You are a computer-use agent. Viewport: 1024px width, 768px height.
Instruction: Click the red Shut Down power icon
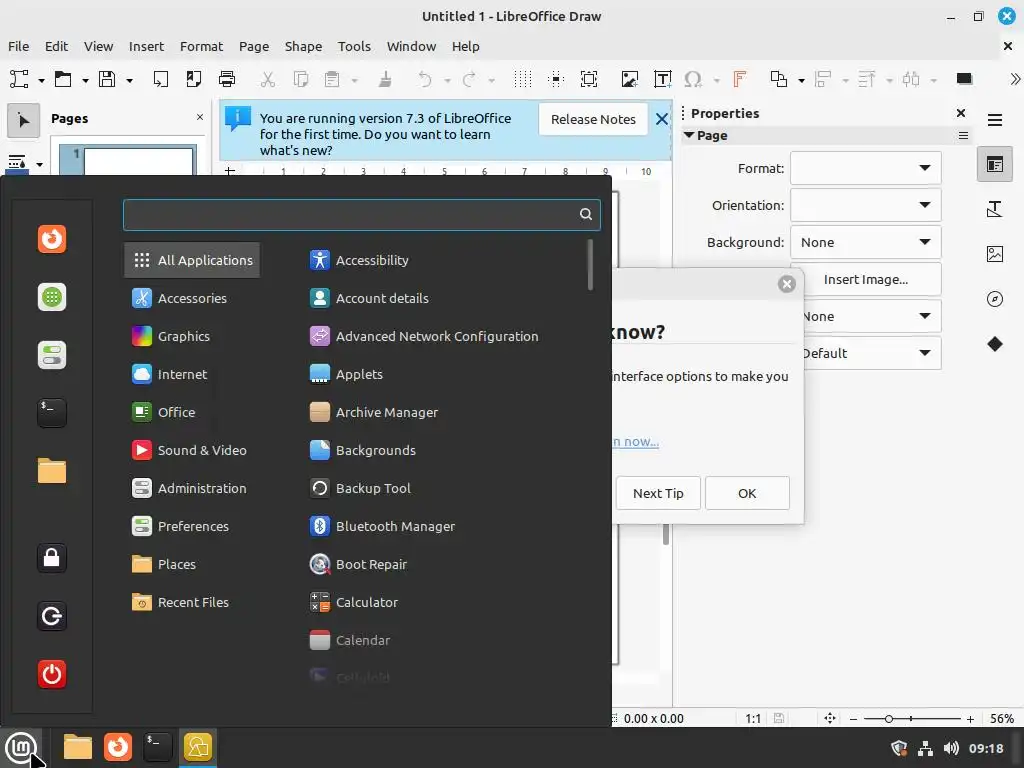(52, 674)
